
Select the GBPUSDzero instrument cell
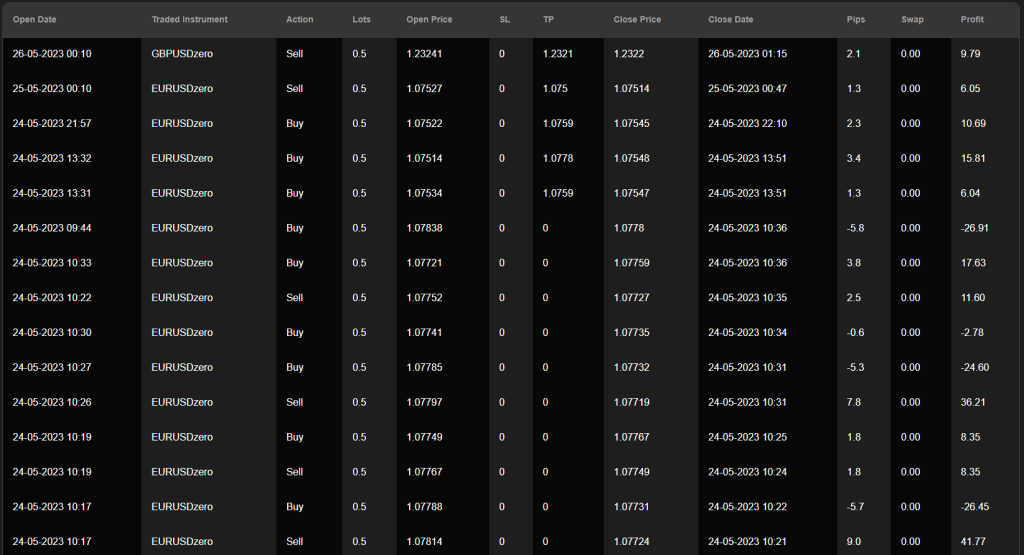pos(182,54)
